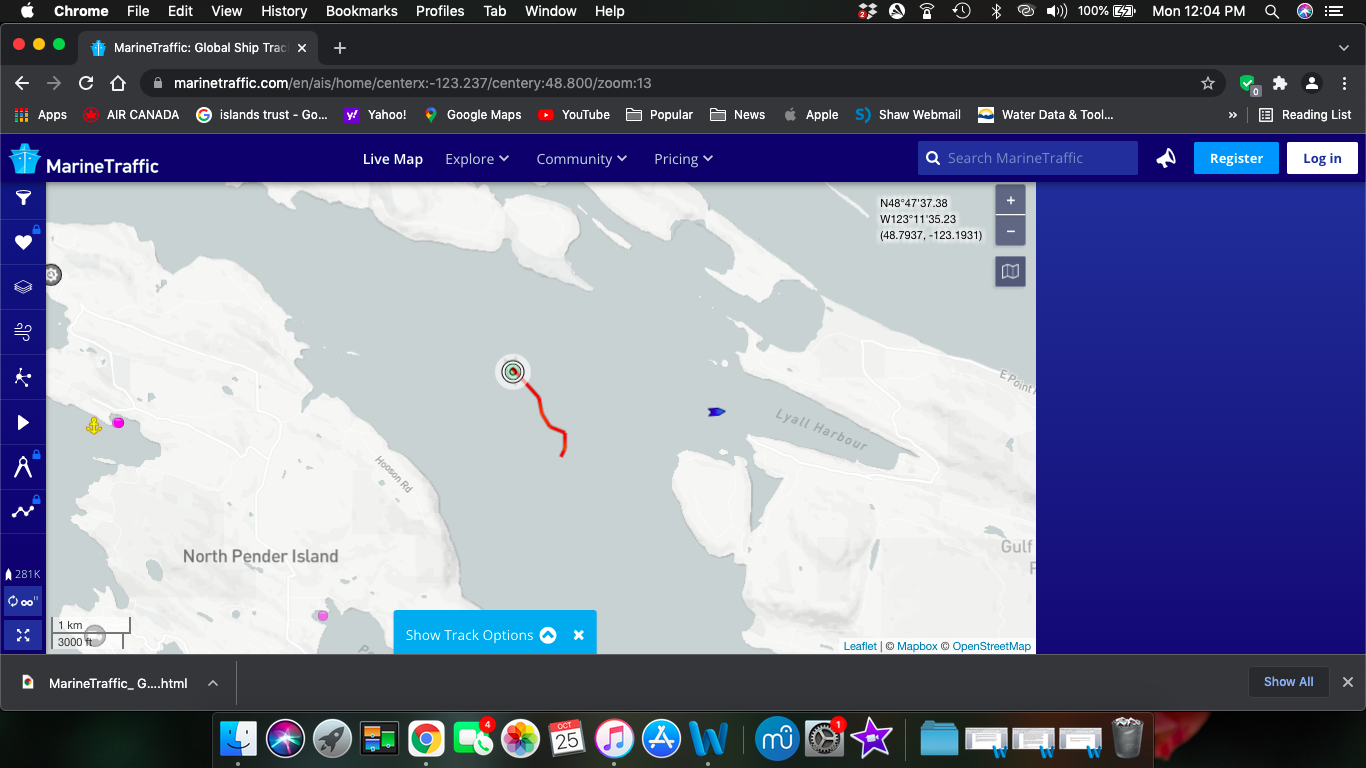Open the OpenStreetMap attribution link
This screenshot has height=768, width=1366.
pos(991,646)
